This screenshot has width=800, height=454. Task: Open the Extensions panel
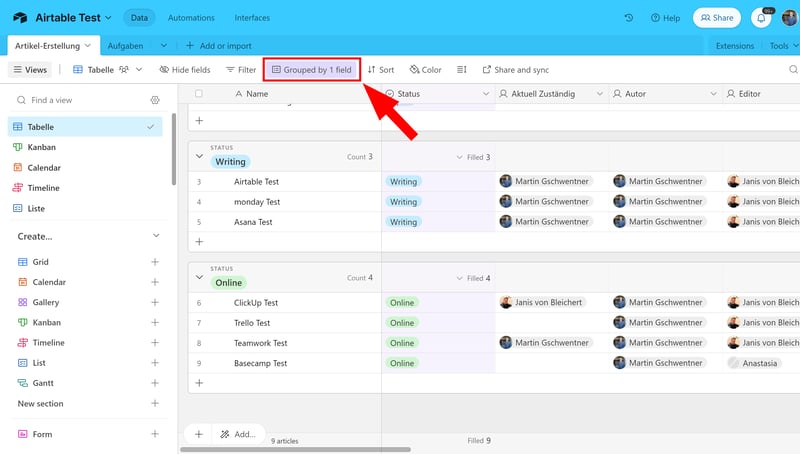point(735,46)
